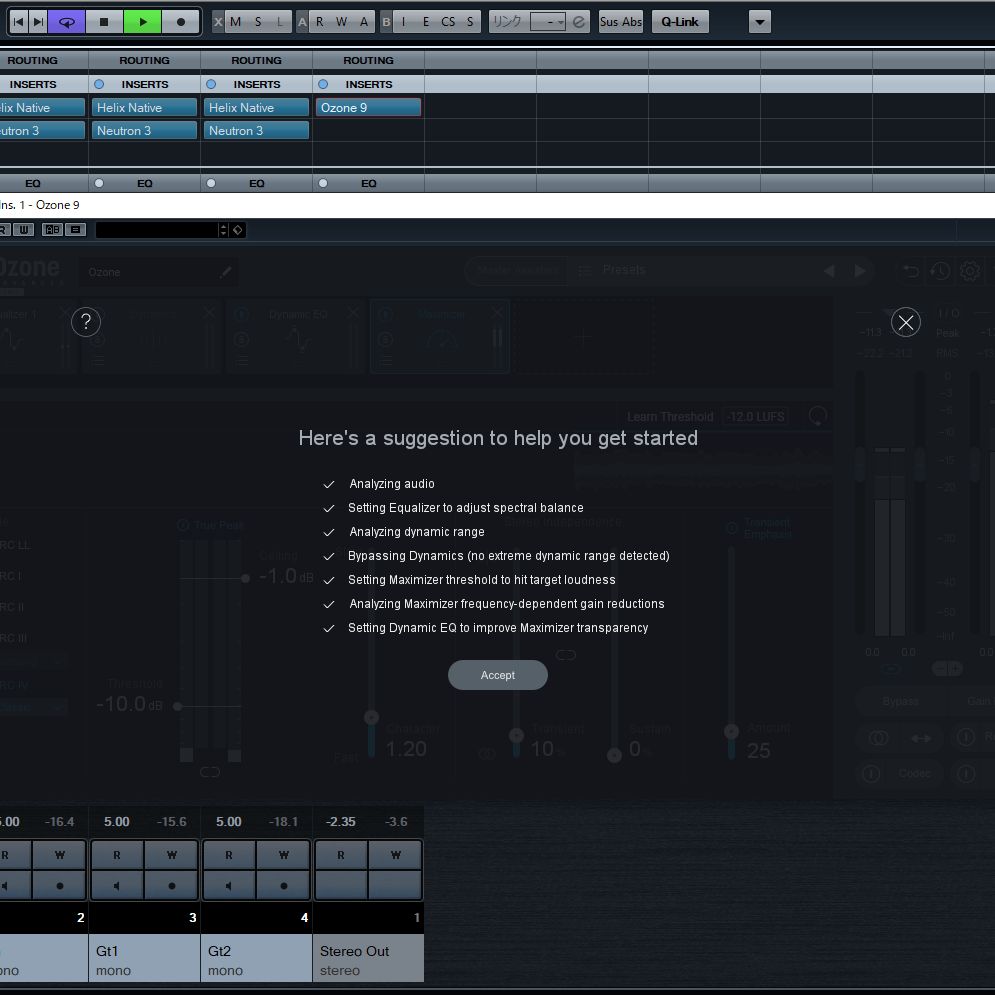
Task: Click the Sus button
Action: 609,22
